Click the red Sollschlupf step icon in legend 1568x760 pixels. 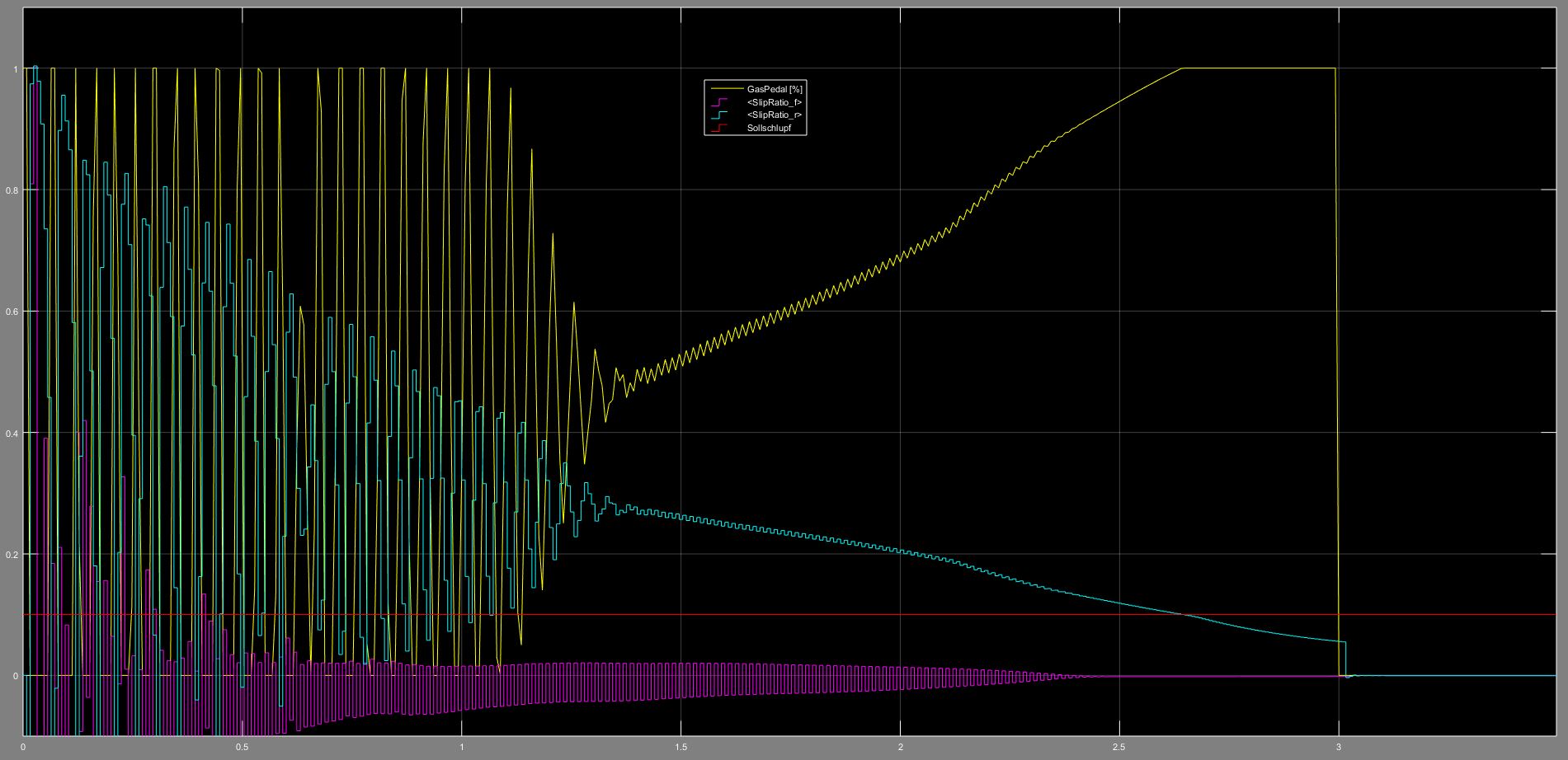[721, 129]
